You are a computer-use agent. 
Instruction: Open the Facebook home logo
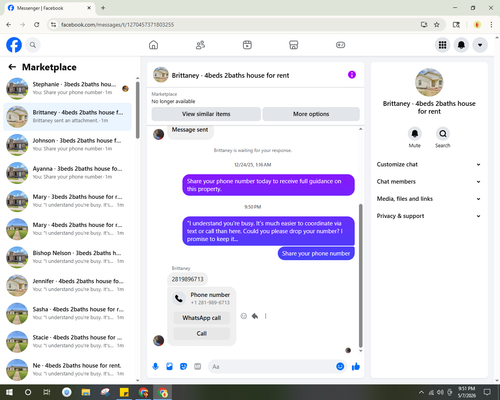[14, 45]
